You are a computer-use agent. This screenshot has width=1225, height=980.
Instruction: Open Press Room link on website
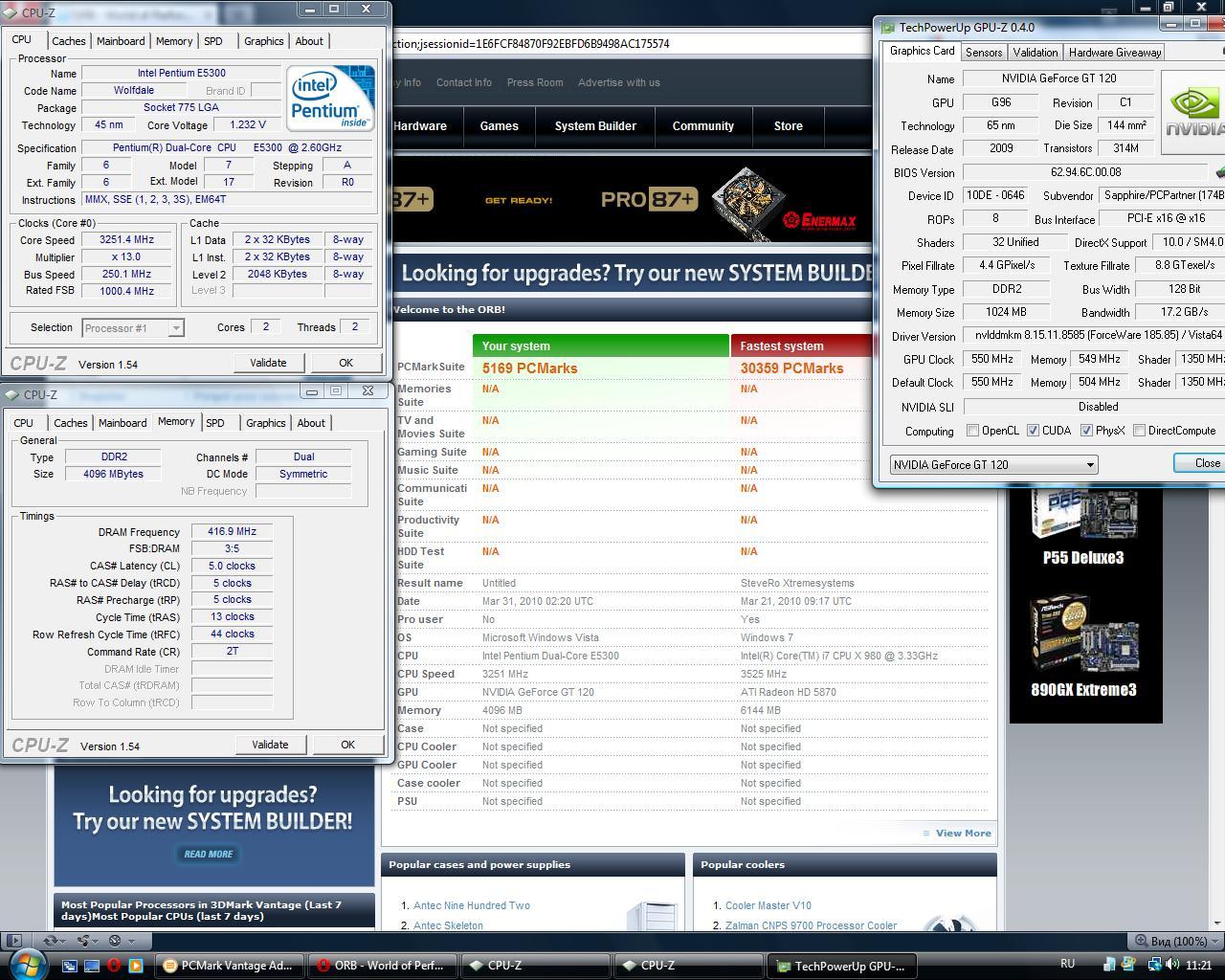coord(535,82)
